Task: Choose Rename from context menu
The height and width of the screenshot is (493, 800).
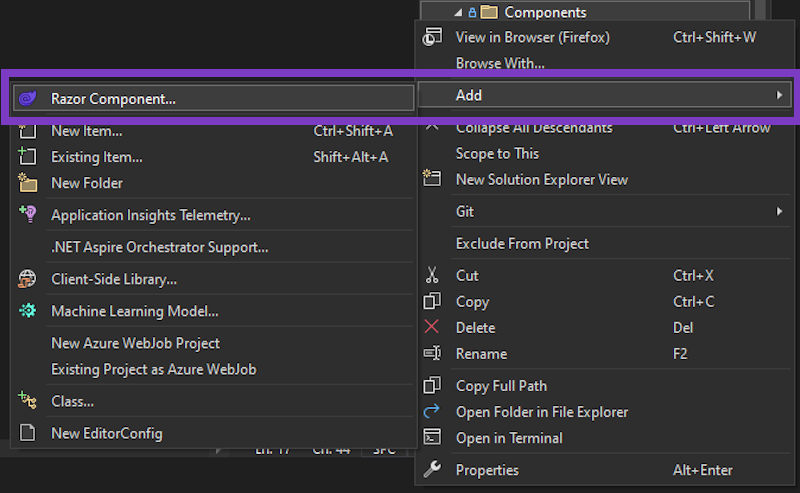Action: pyautogui.click(x=481, y=353)
